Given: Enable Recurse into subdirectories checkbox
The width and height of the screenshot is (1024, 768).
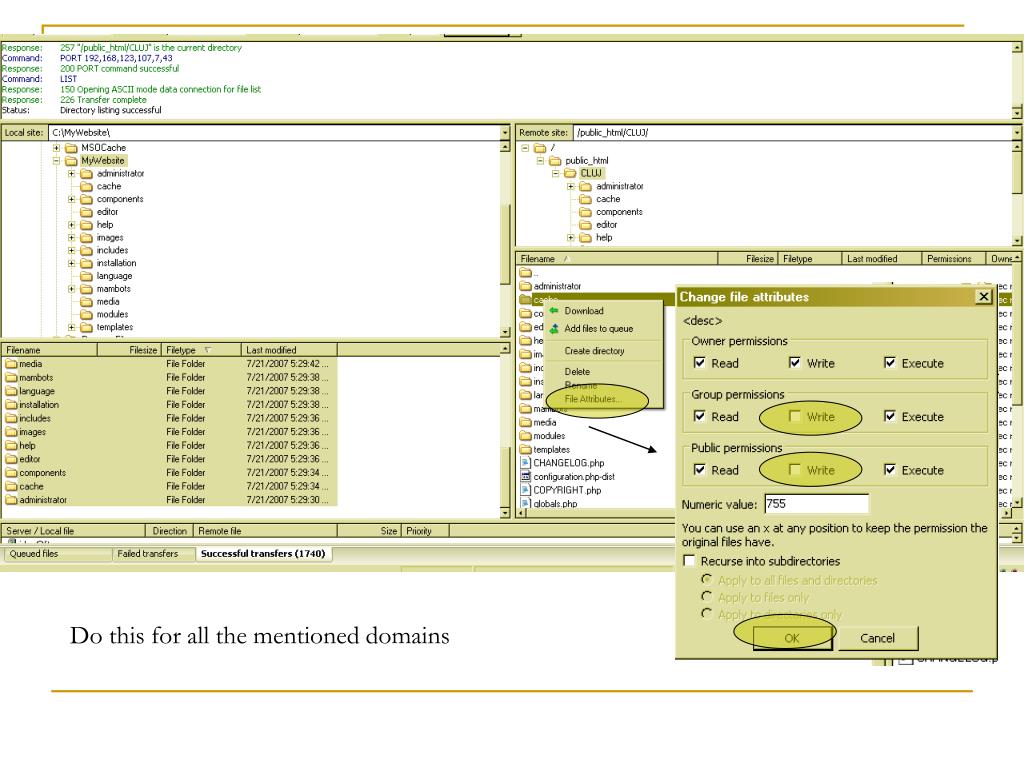Looking at the screenshot, I should coord(689,561).
